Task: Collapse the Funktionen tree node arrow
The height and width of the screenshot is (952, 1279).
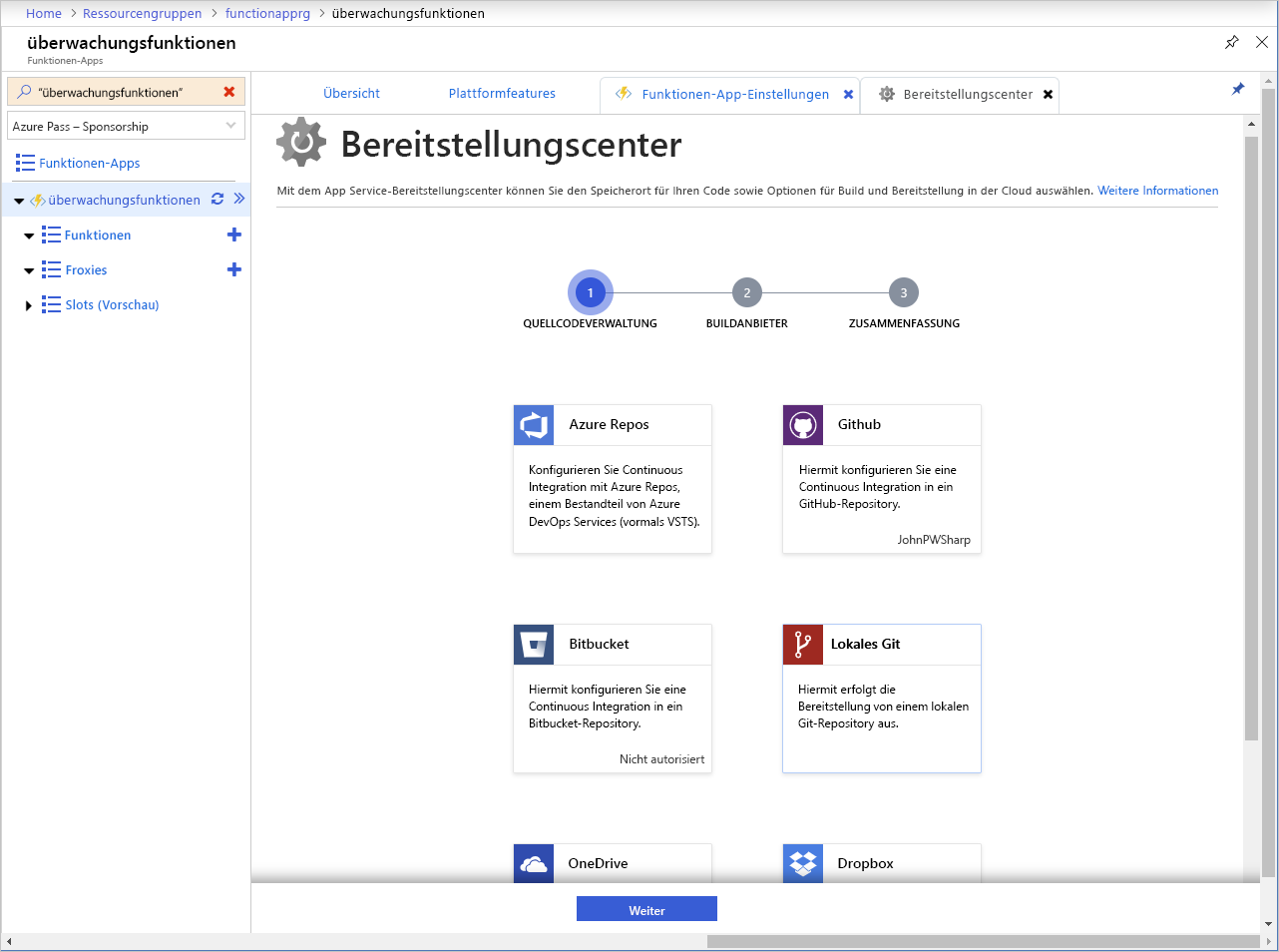Action: click(x=29, y=237)
